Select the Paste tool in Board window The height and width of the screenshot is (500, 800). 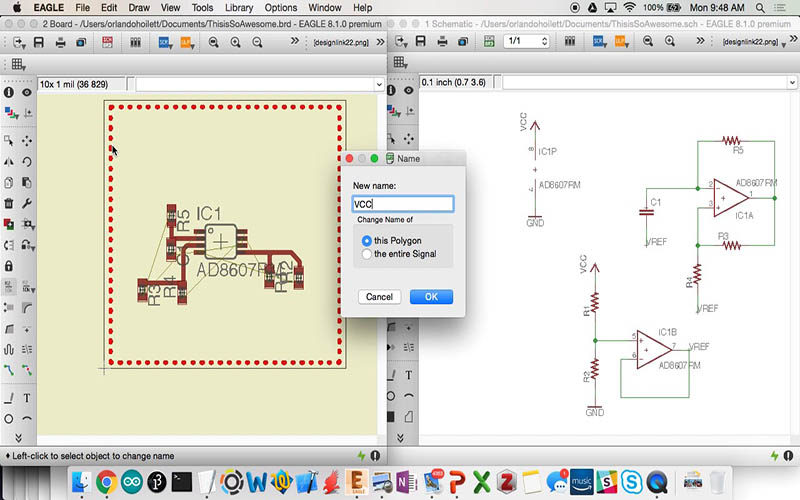27,182
